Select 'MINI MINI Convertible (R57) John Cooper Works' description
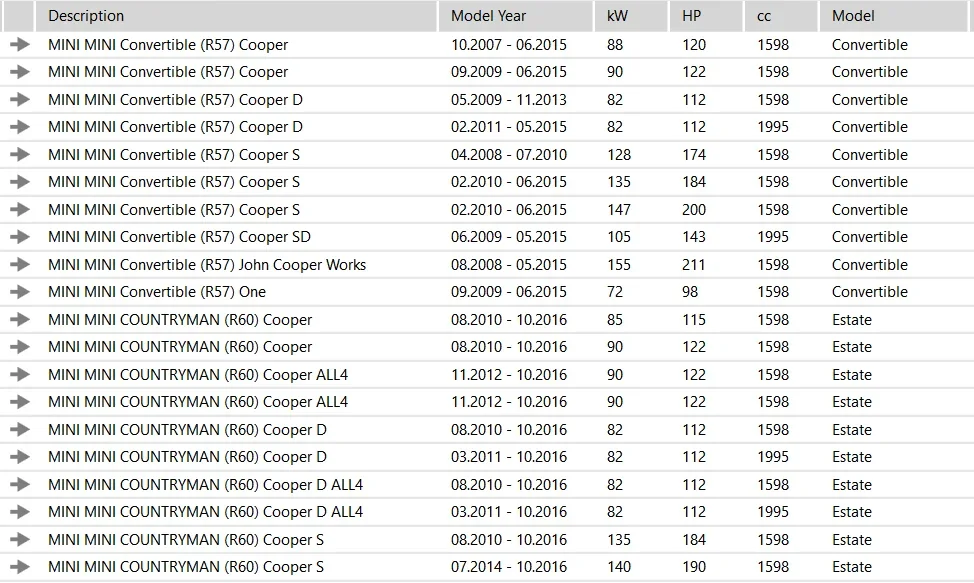 point(207,264)
